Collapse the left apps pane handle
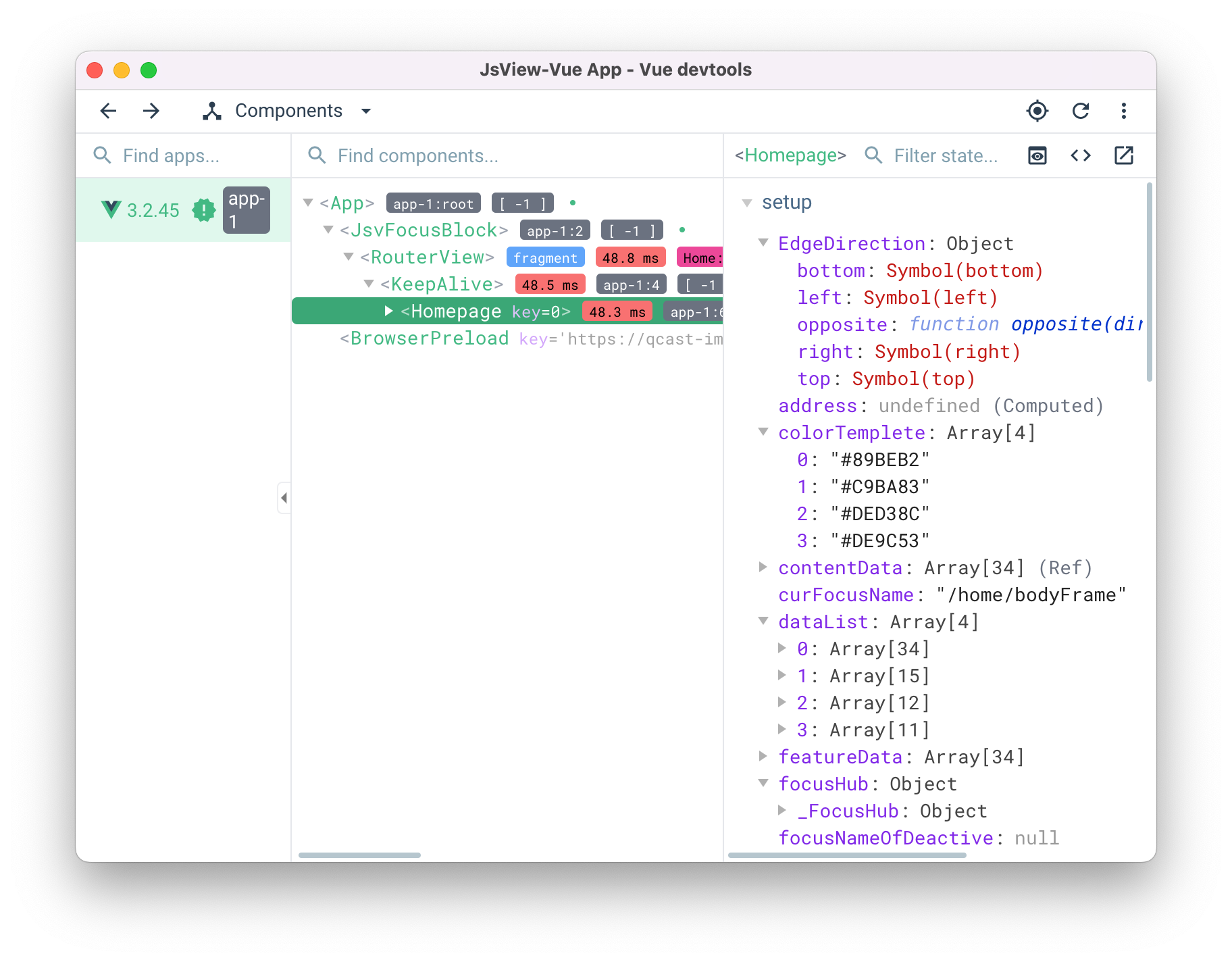 pyautogui.click(x=284, y=498)
